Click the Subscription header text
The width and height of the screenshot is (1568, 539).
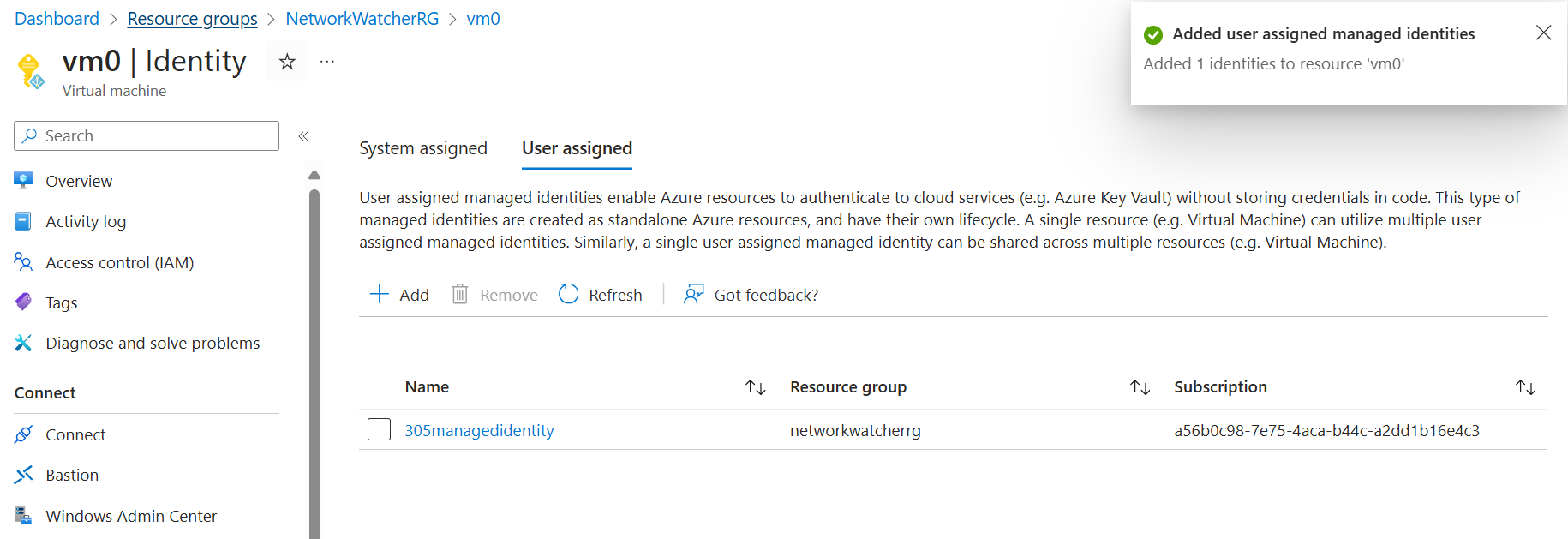[1220, 387]
